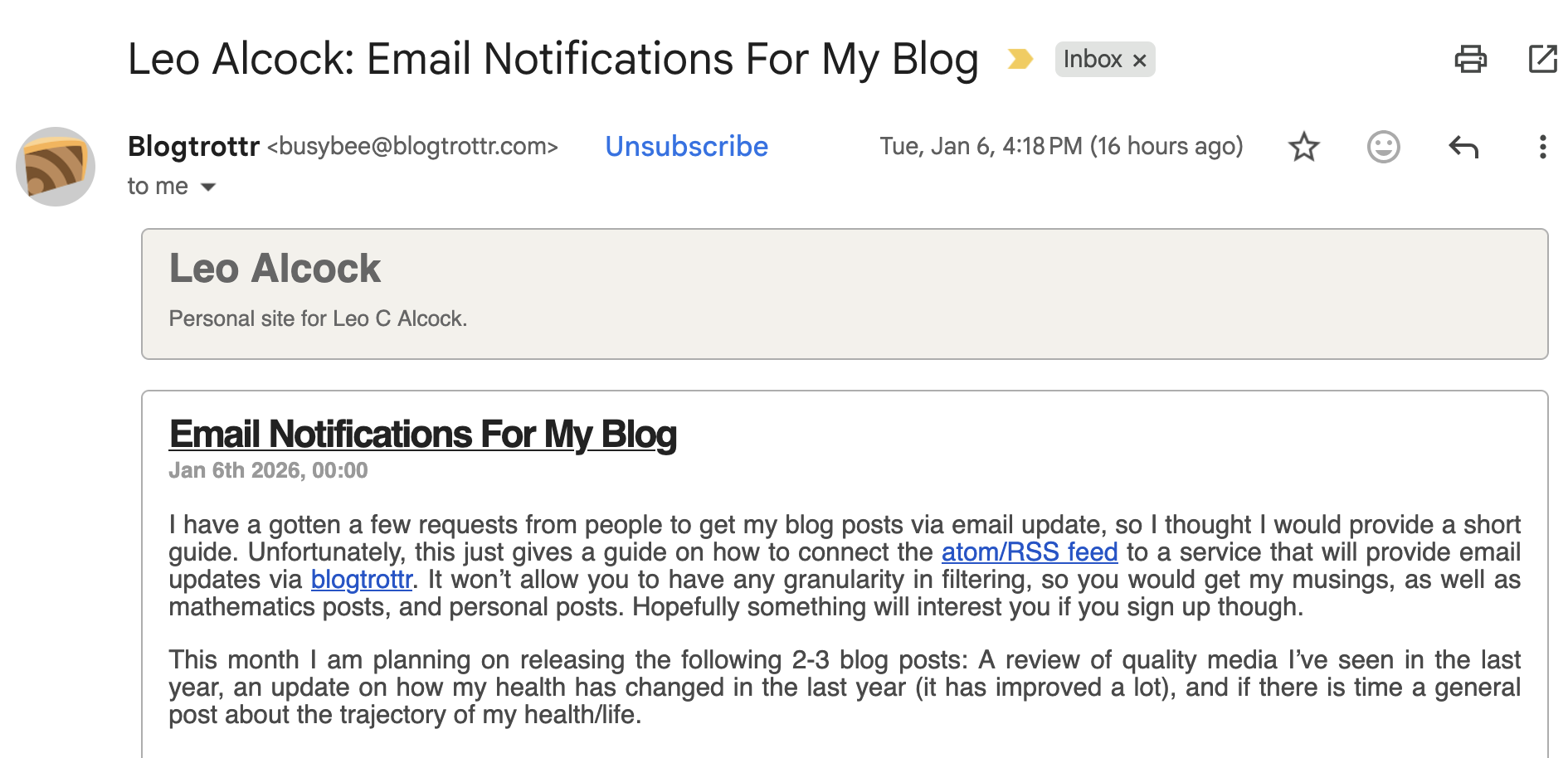The width and height of the screenshot is (1568, 758).
Task: Click the email subject heading text
Action: (x=553, y=60)
